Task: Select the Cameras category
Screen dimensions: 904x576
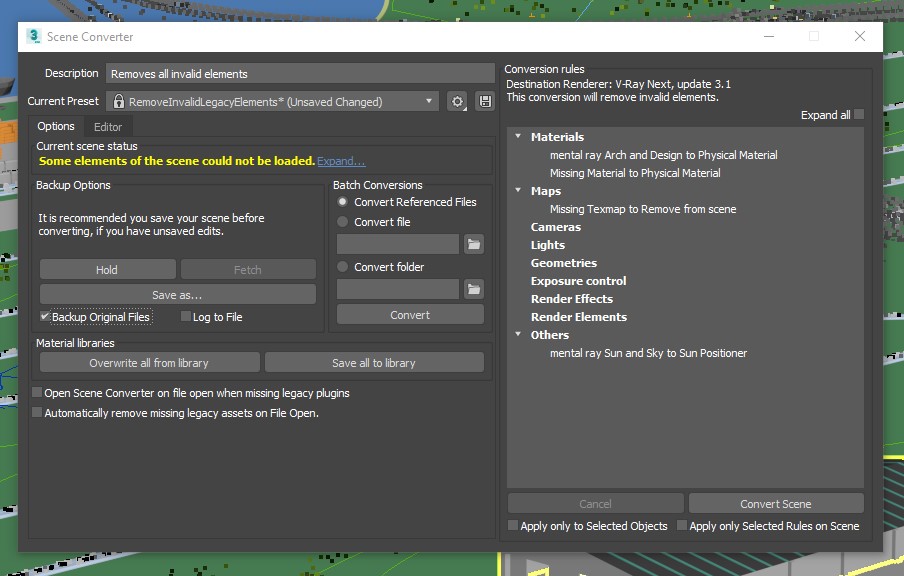Action: [x=556, y=227]
